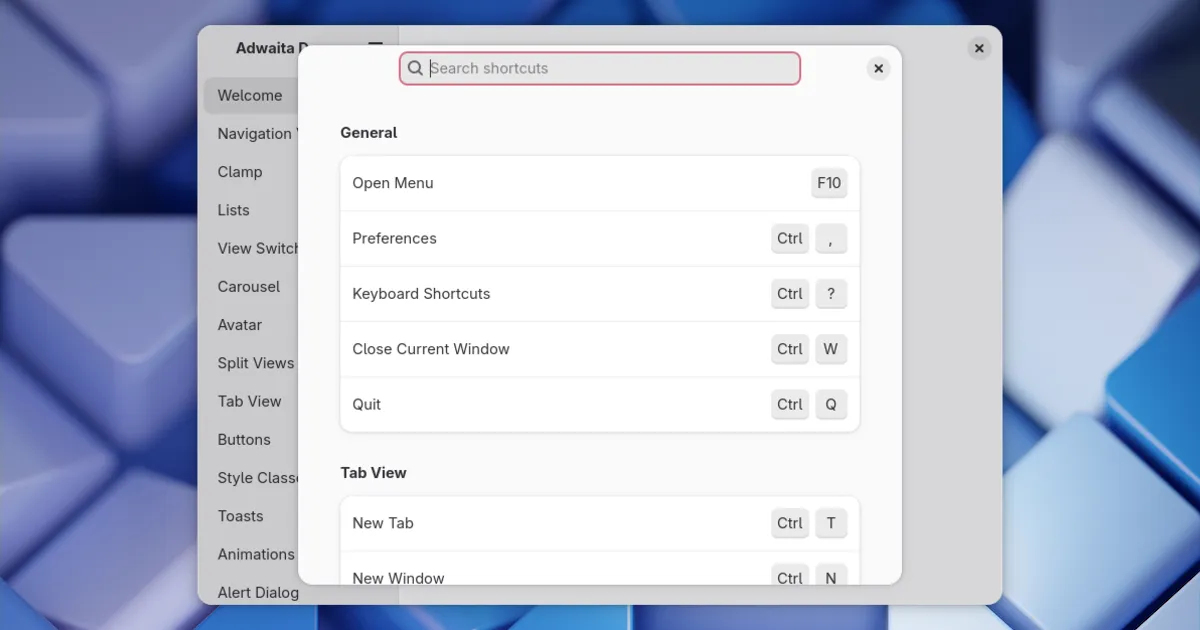Screen dimensions: 1200x630
Task: Focus the Search shortcuts field
Action: [610, 68]
